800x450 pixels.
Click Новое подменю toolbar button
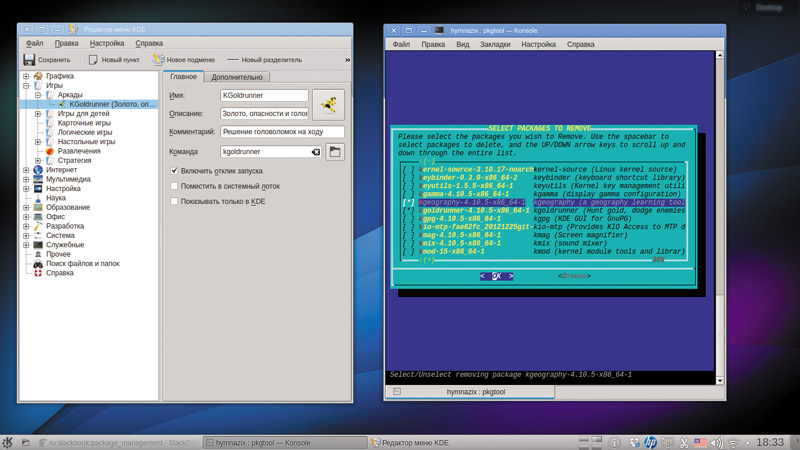pos(184,60)
